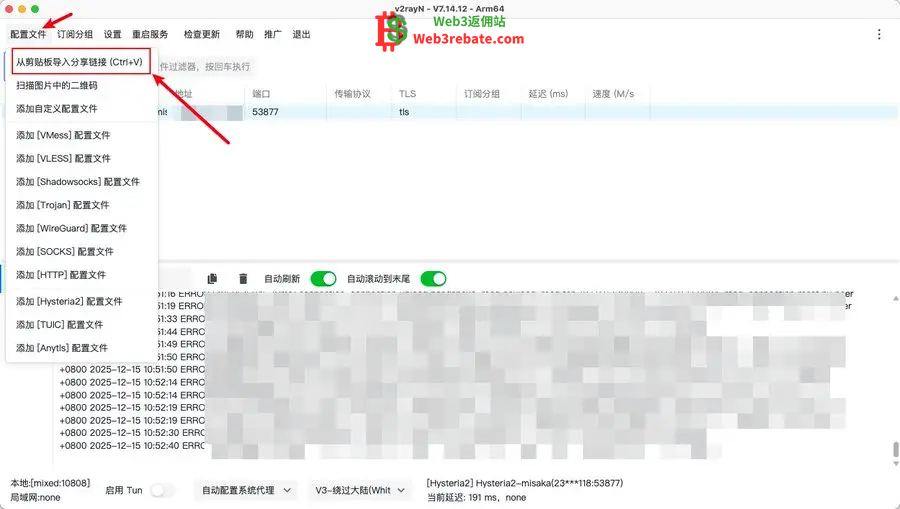Viewport: 900px width, 509px height.
Task: Choose 添加 [TUIC] 配置文件
Action: pos(82,325)
